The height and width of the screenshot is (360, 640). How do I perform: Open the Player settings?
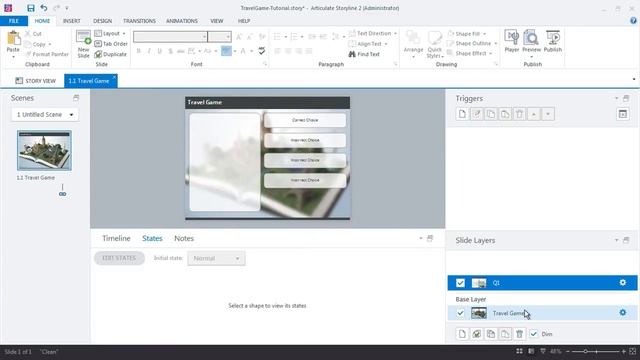pos(511,41)
